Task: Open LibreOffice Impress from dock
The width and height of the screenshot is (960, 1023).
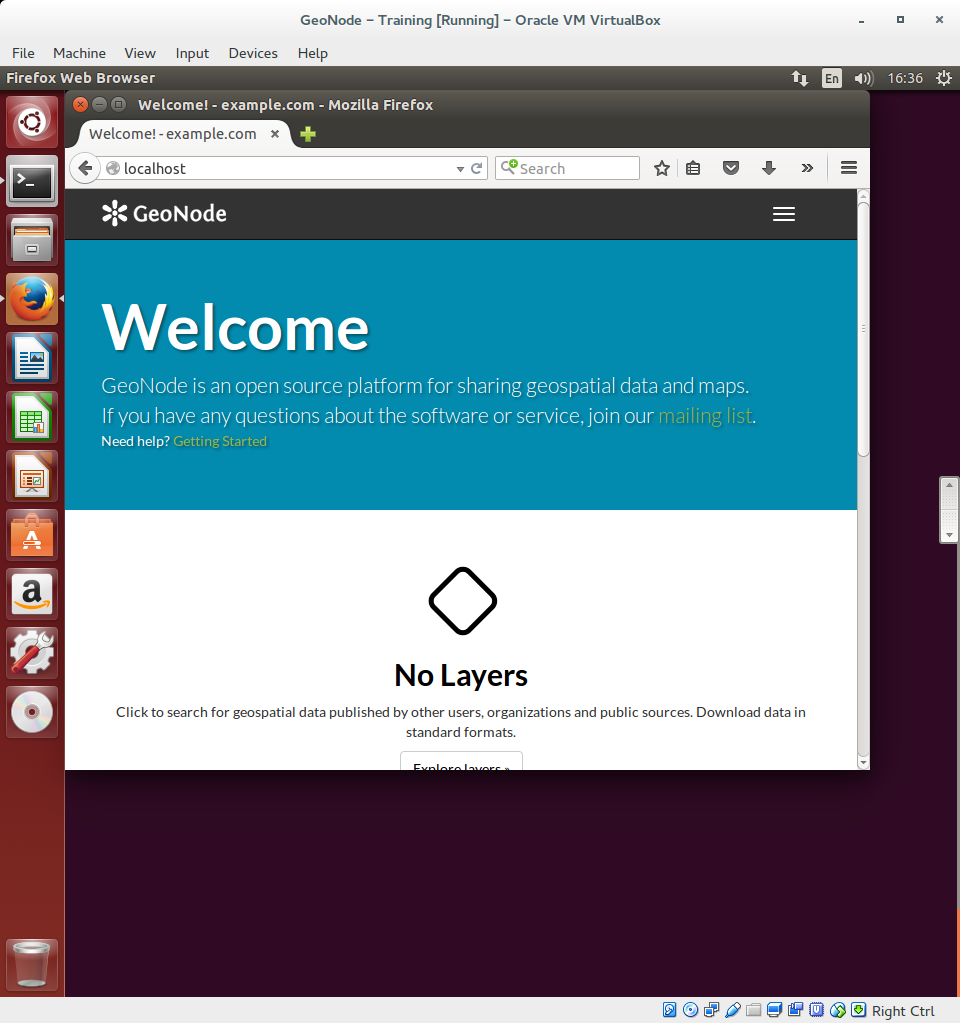Action: pos(32,476)
